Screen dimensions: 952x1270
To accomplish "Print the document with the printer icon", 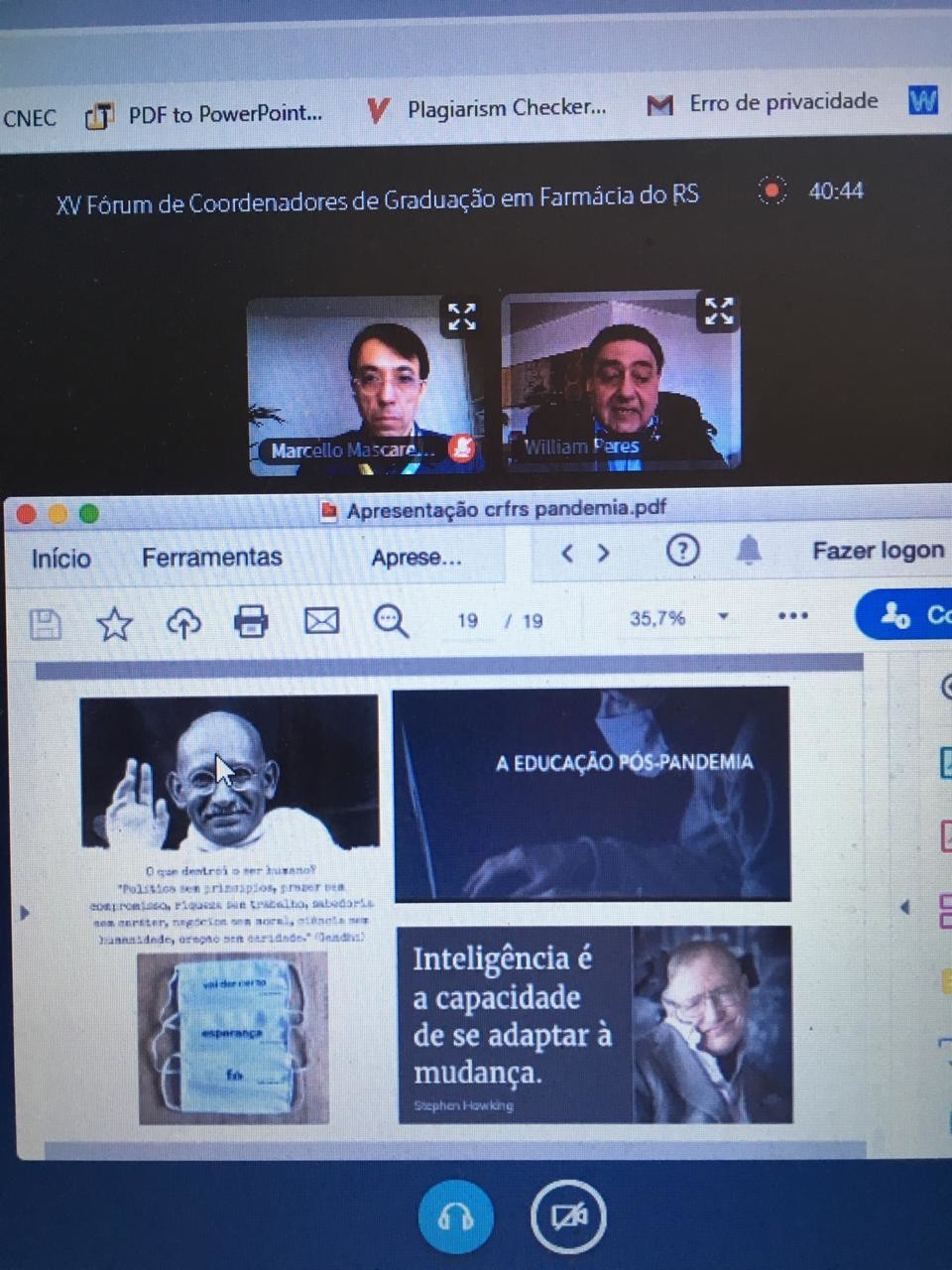I will pos(251,622).
